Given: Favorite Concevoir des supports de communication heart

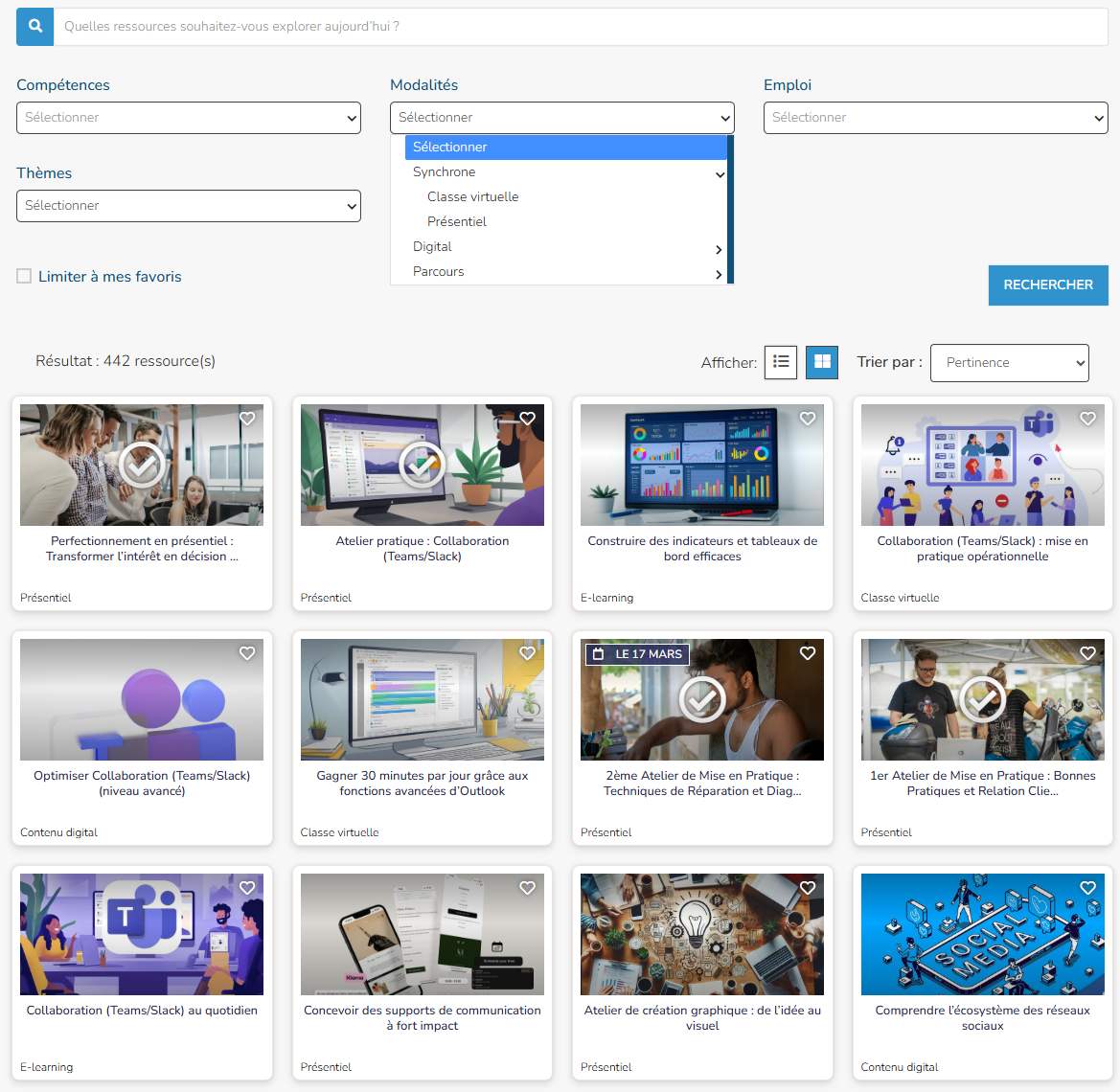Looking at the screenshot, I should click(x=527, y=888).
